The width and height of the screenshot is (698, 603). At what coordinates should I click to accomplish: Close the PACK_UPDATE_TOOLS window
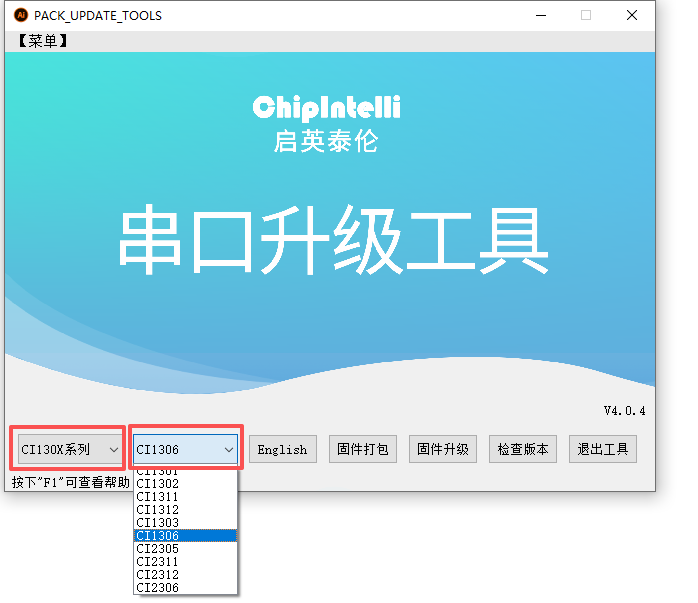(x=632, y=15)
